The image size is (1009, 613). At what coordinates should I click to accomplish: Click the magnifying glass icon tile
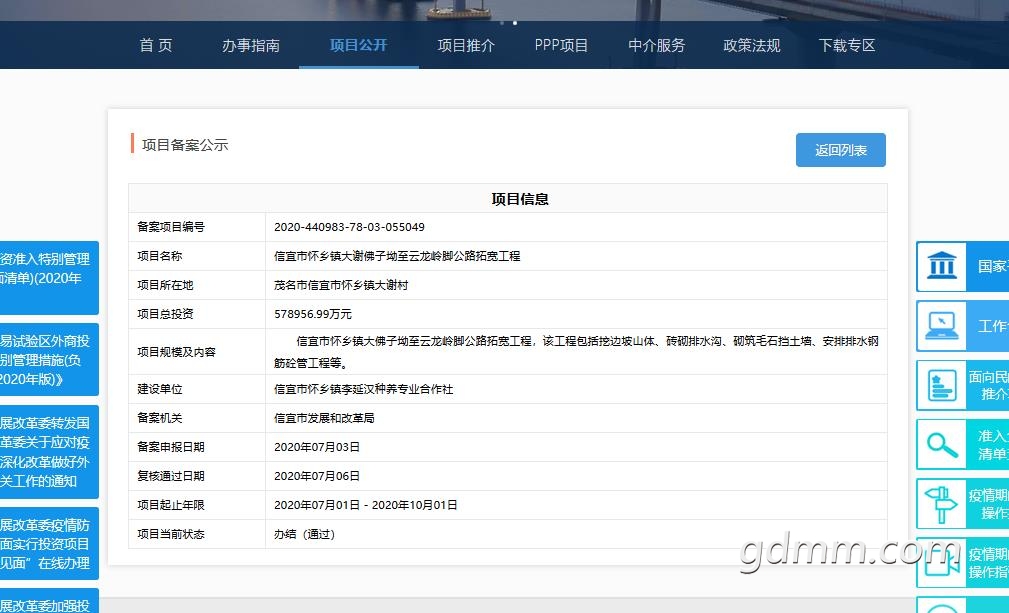(x=941, y=444)
